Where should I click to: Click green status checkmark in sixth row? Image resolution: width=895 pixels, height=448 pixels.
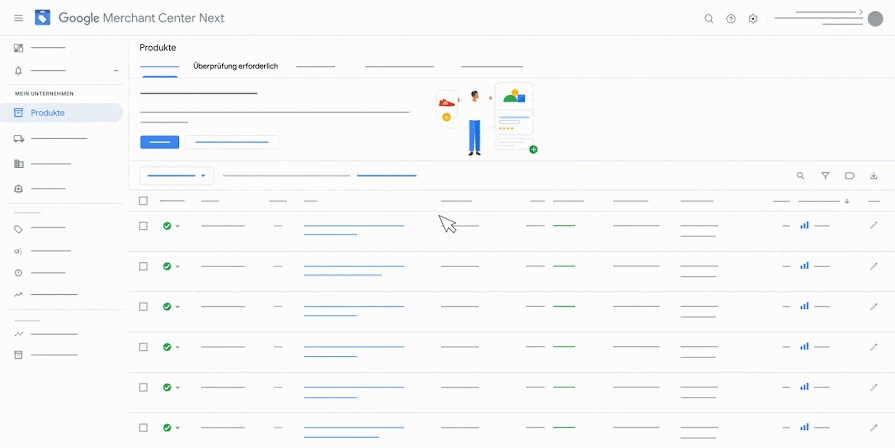pos(167,427)
